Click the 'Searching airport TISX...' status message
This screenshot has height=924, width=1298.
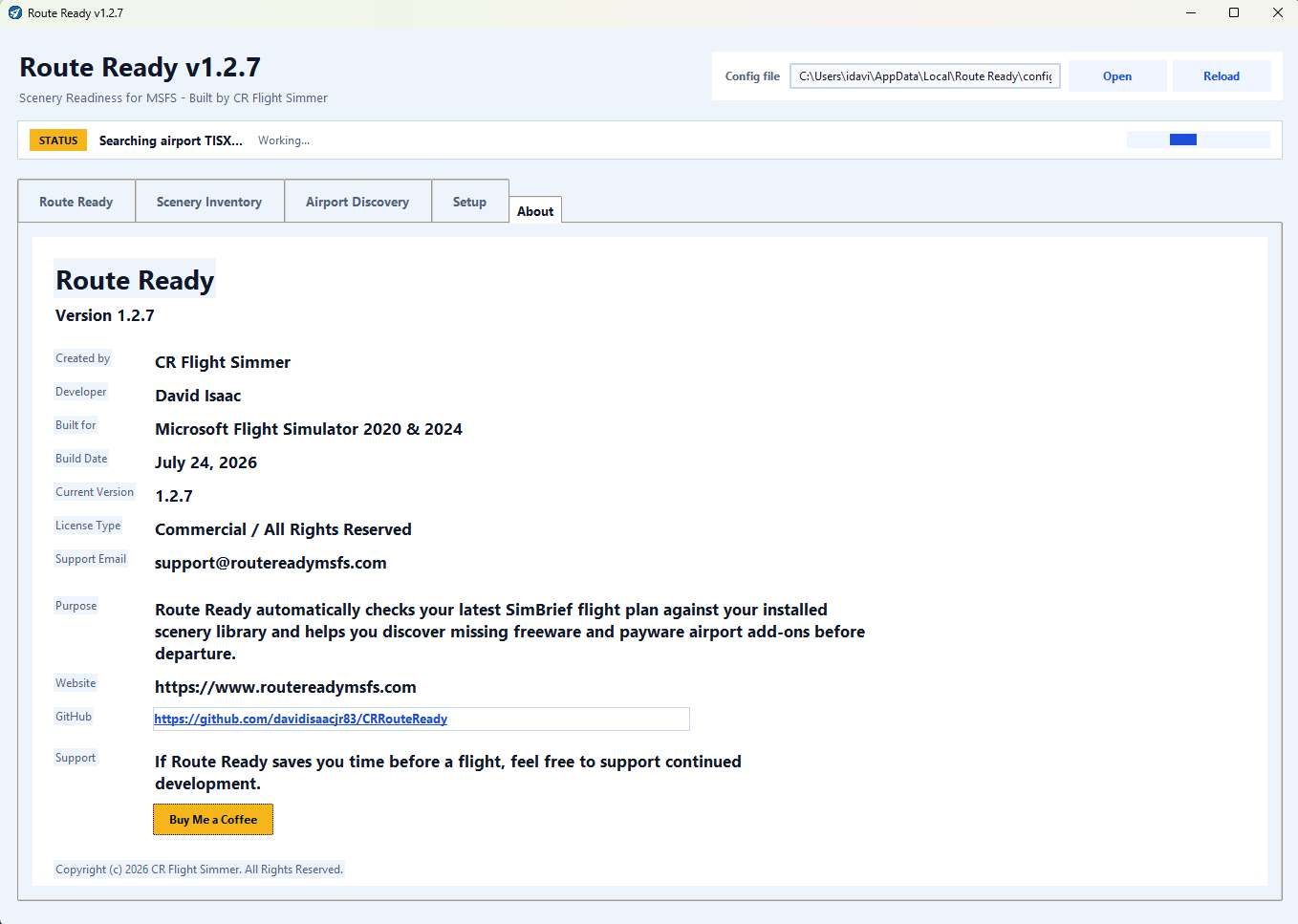pos(171,140)
